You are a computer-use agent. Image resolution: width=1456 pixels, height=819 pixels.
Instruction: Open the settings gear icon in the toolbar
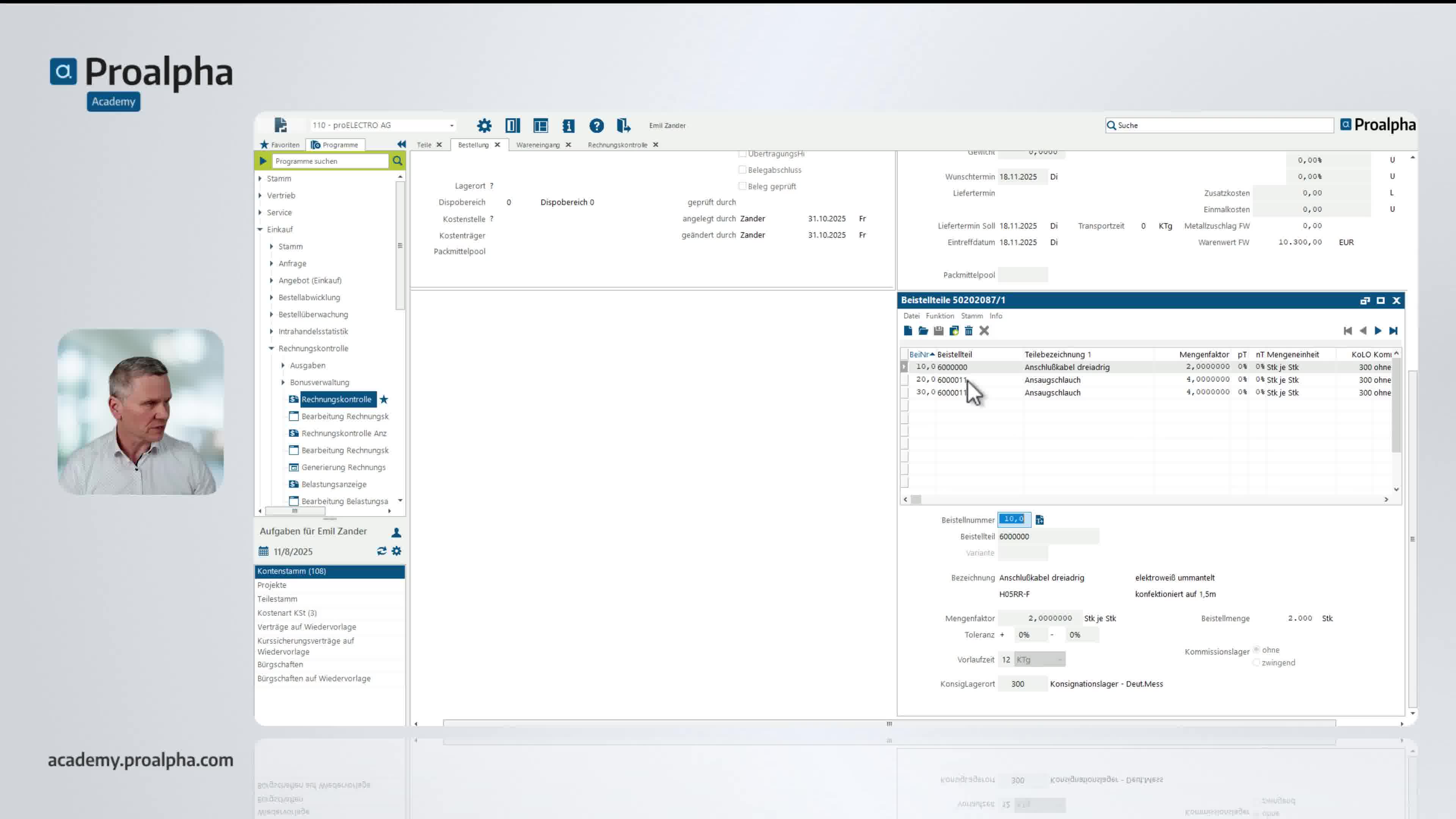click(x=484, y=126)
